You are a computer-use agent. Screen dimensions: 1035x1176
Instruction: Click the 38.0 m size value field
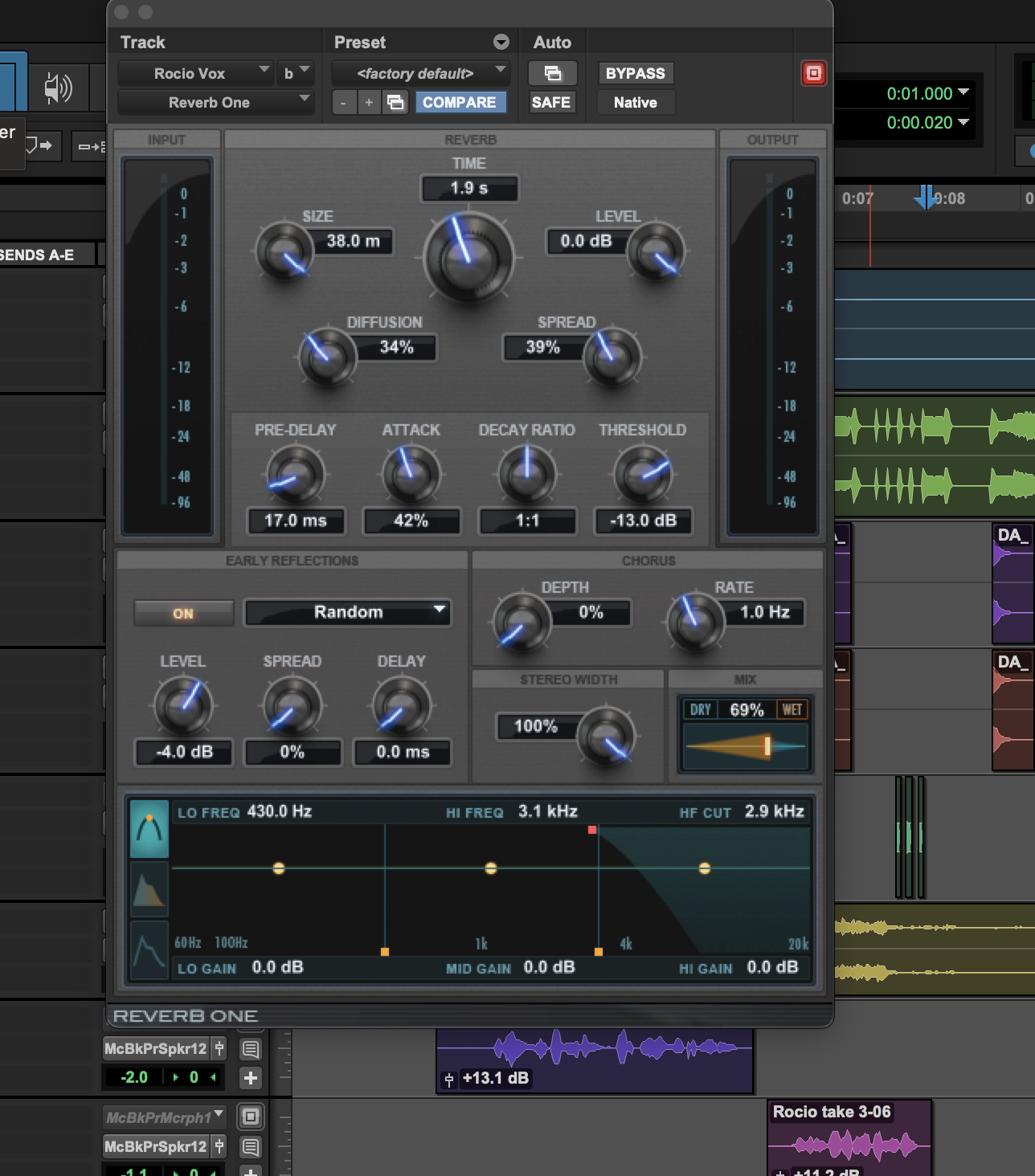coord(353,241)
